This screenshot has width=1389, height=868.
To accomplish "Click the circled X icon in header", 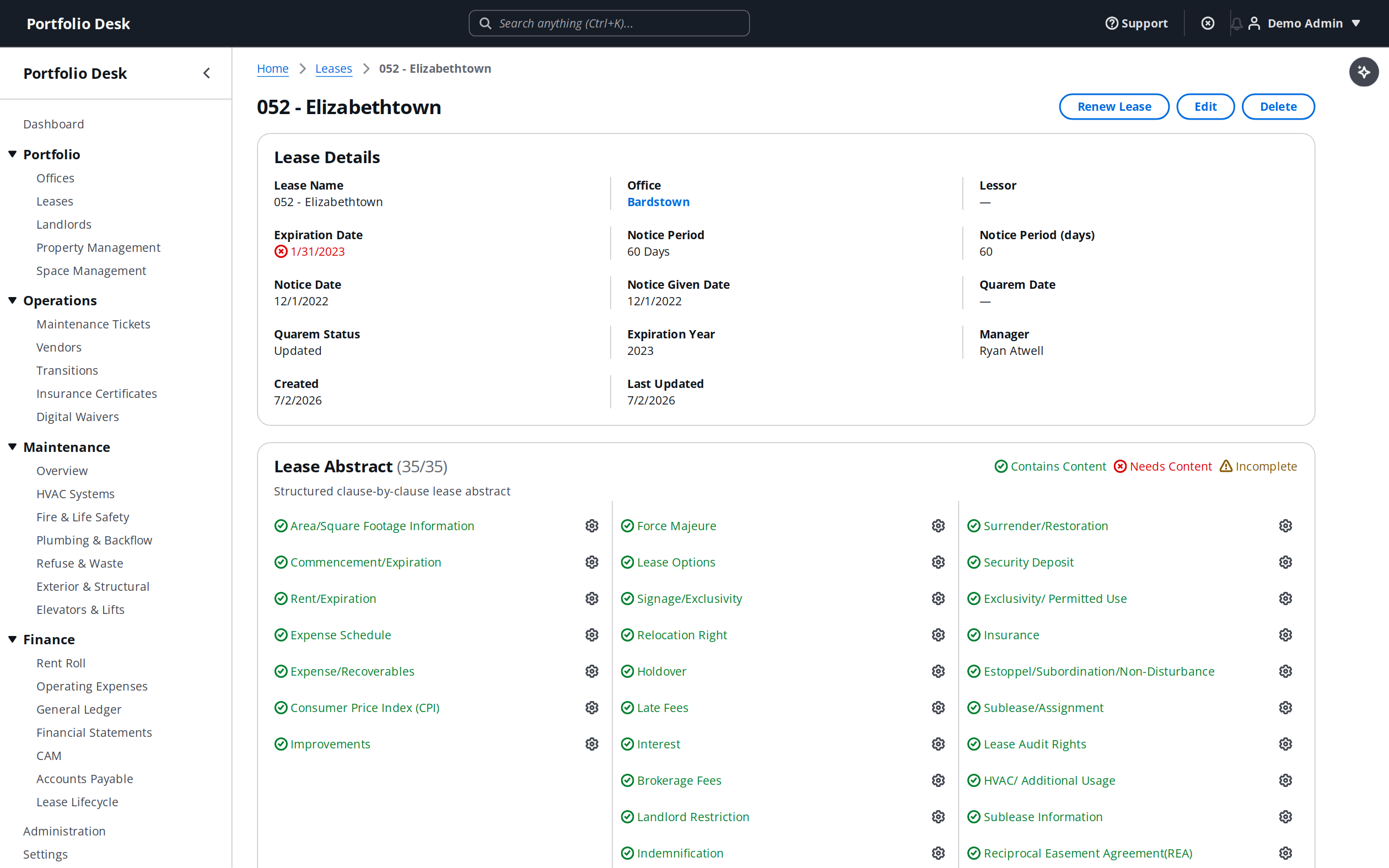I will pos(1208,23).
